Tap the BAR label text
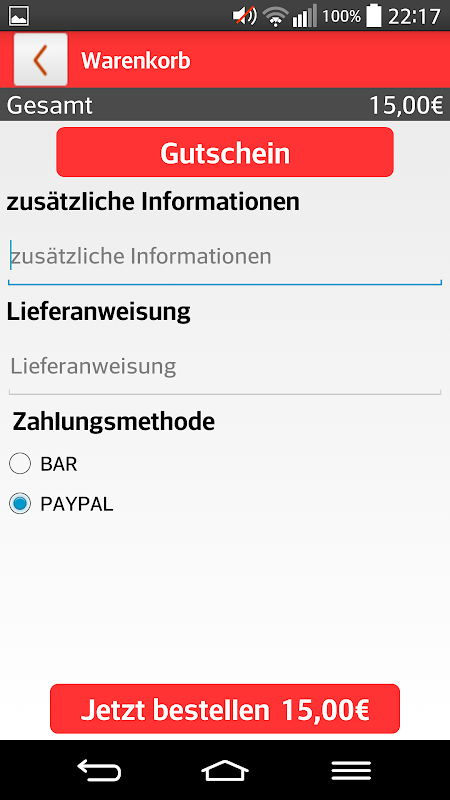450x800 pixels. 59,464
